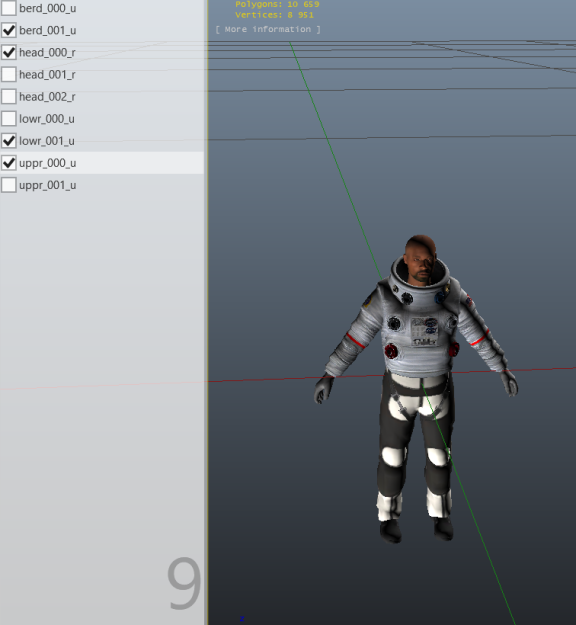Click the Polygons count readout

click(x=277, y=4)
